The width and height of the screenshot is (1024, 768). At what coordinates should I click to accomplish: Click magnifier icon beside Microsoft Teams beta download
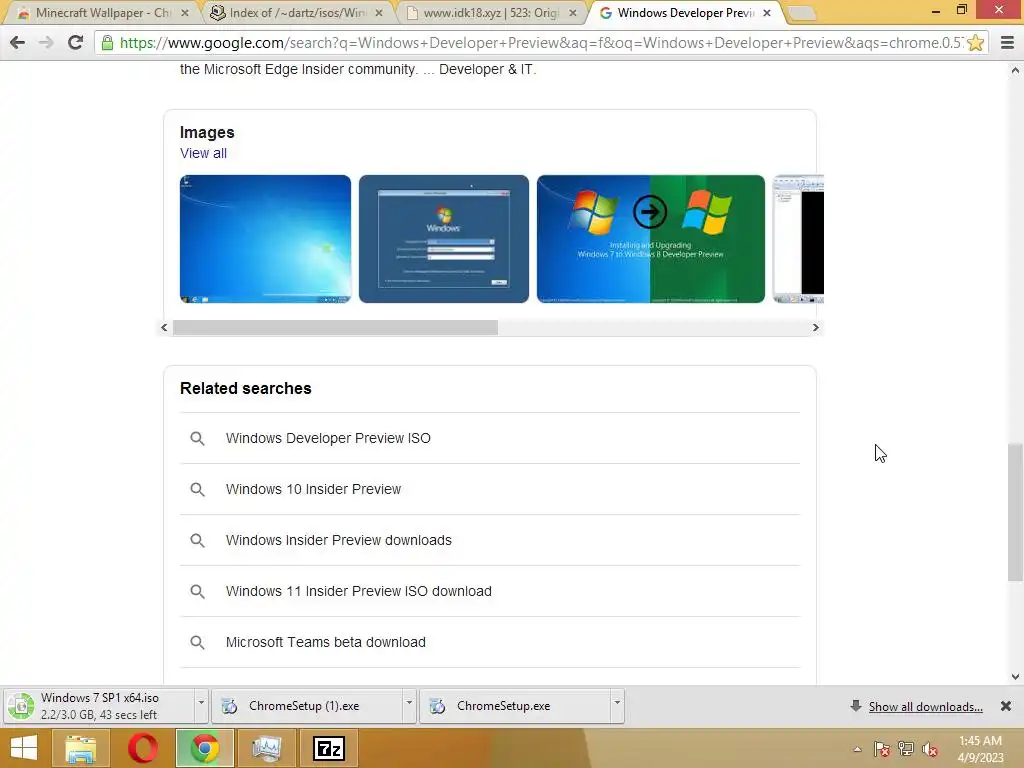point(197,642)
